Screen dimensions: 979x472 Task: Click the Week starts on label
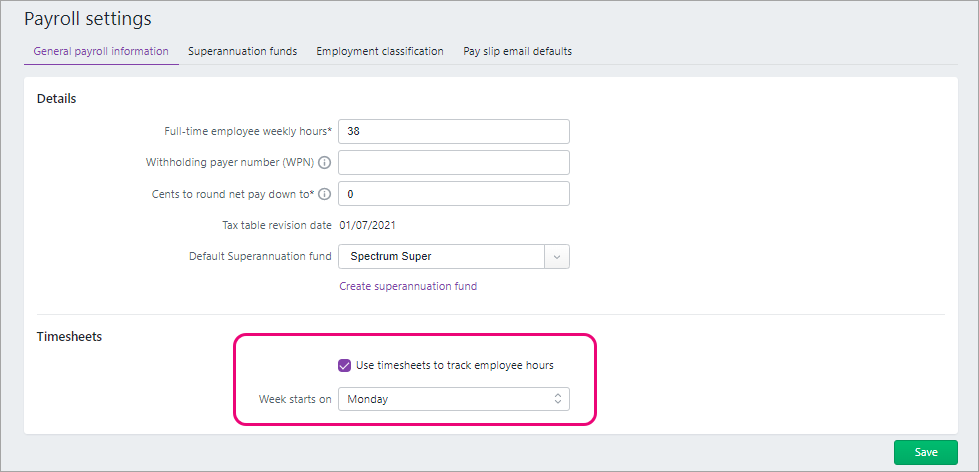(x=295, y=399)
